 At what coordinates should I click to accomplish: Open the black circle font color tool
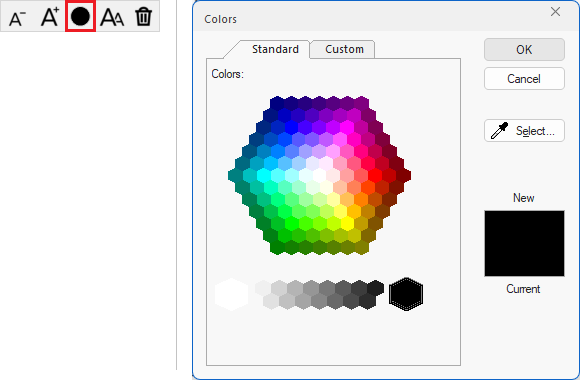click(80, 16)
